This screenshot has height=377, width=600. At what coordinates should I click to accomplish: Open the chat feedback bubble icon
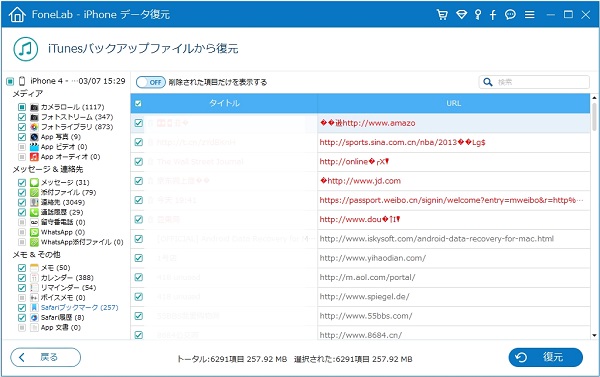(510, 15)
